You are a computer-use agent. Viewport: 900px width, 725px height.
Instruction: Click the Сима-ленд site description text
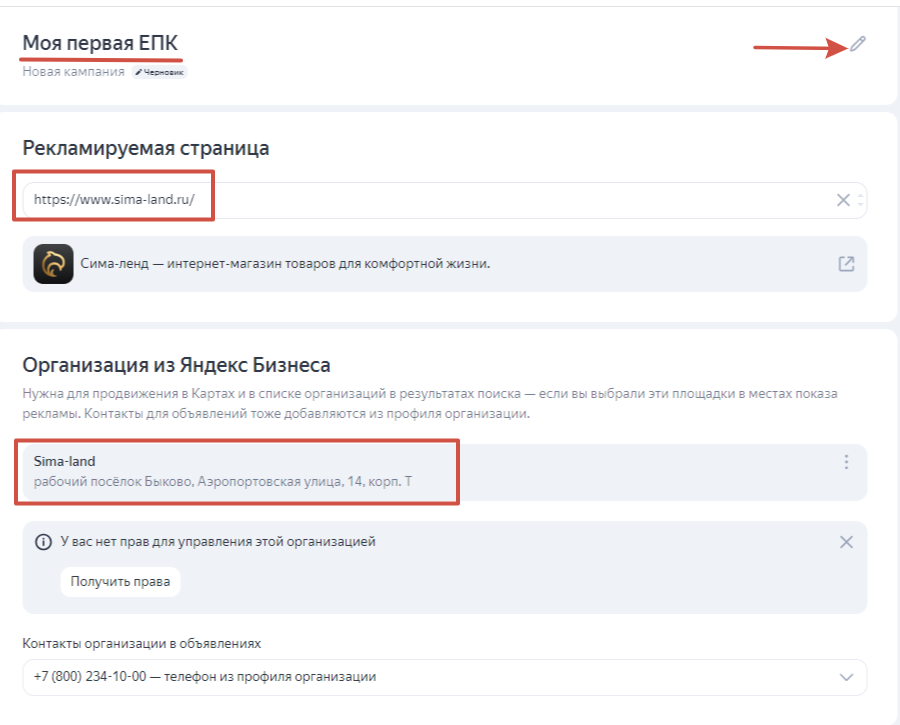285,264
